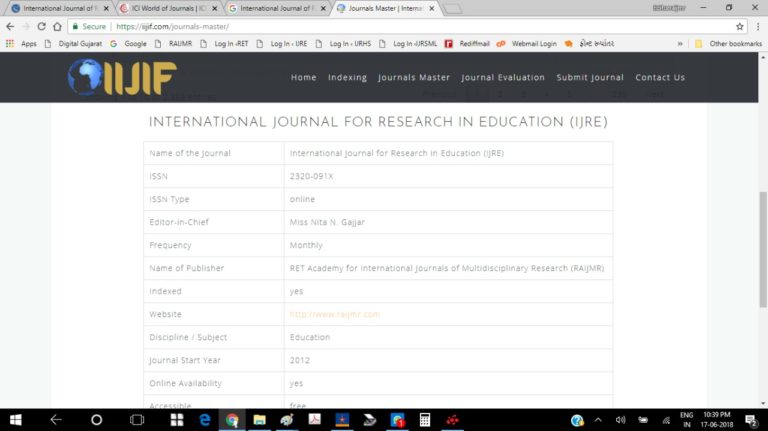The image size is (768, 431).
Task: Show hidden system tray icons chevron
Action: point(598,420)
